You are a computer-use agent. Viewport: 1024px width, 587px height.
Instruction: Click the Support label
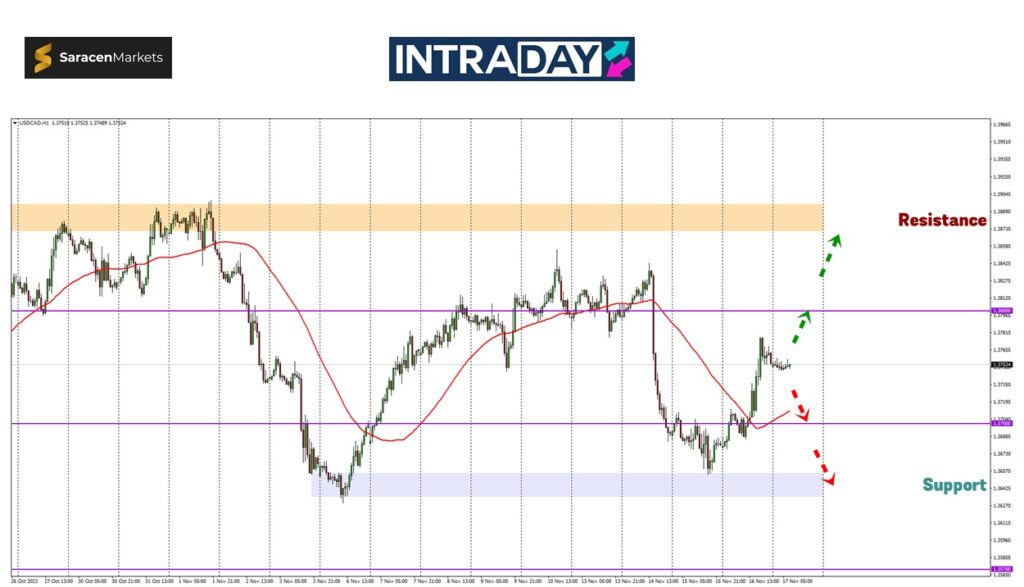[954, 485]
